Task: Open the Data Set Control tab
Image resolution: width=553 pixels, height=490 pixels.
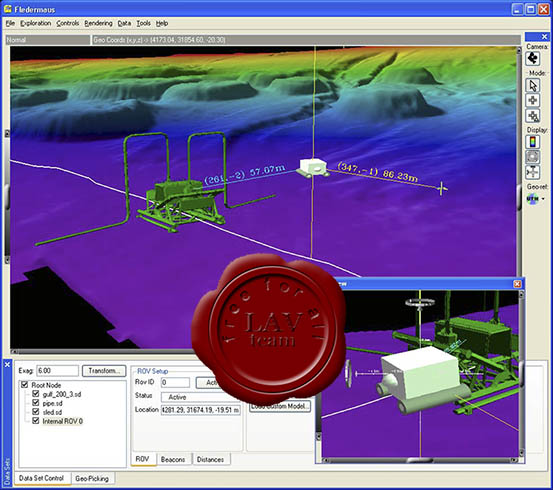Action: coord(42,478)
